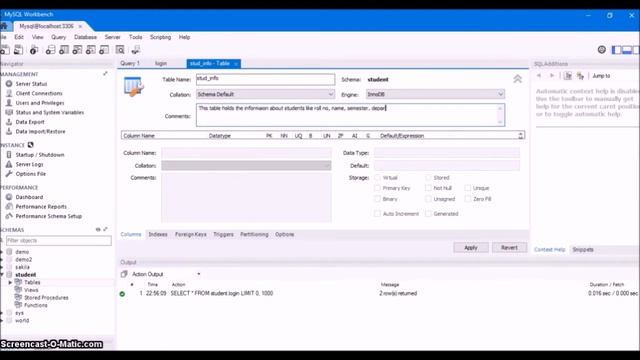The width and height of the screenshot is (640, 360).
Task: Click the expand Management section icon
Action: tap(105, 73)
